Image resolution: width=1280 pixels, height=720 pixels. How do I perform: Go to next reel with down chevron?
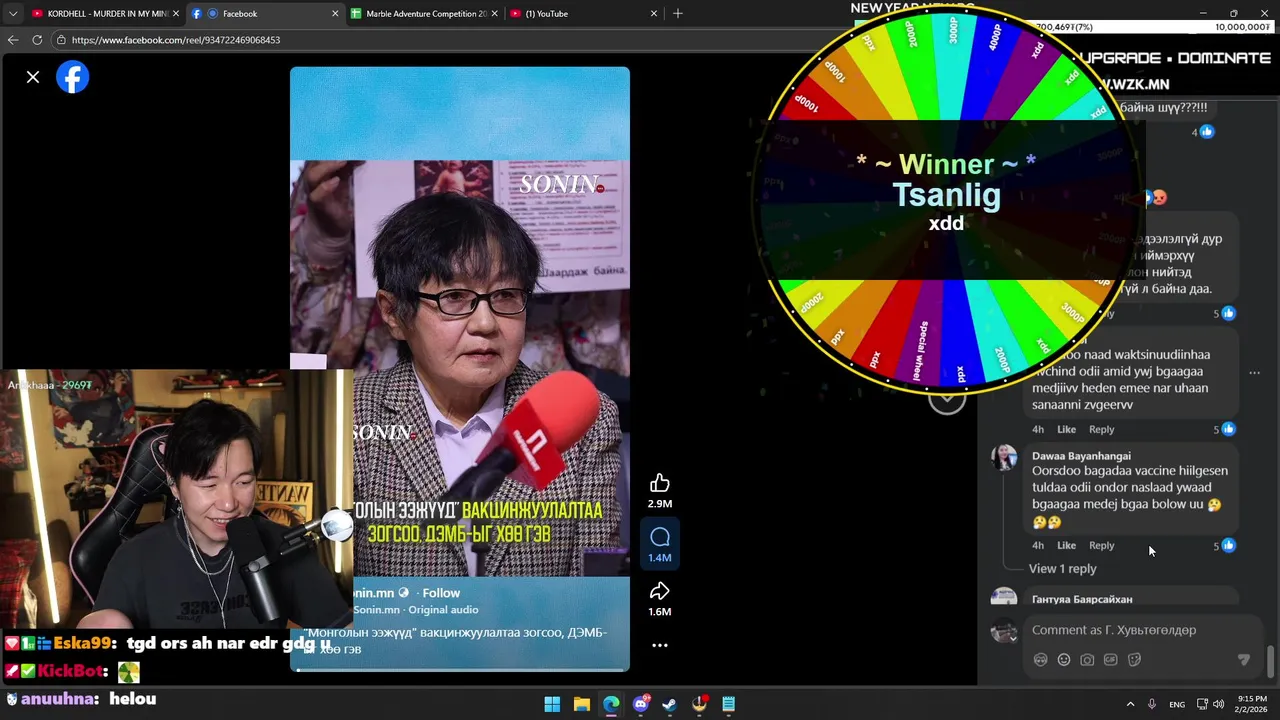[946, 399]
